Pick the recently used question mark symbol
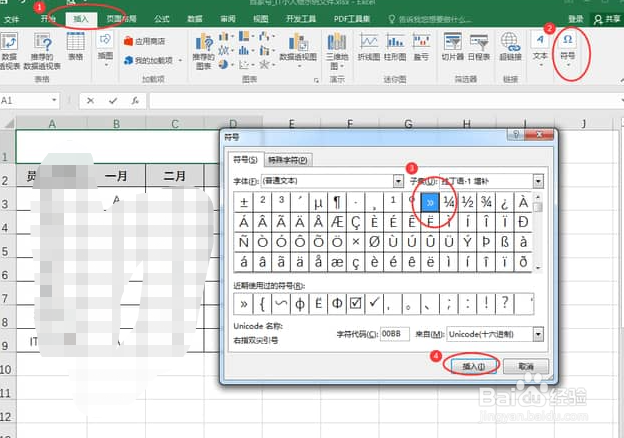The image size is (624, 438). click(505, 304)
